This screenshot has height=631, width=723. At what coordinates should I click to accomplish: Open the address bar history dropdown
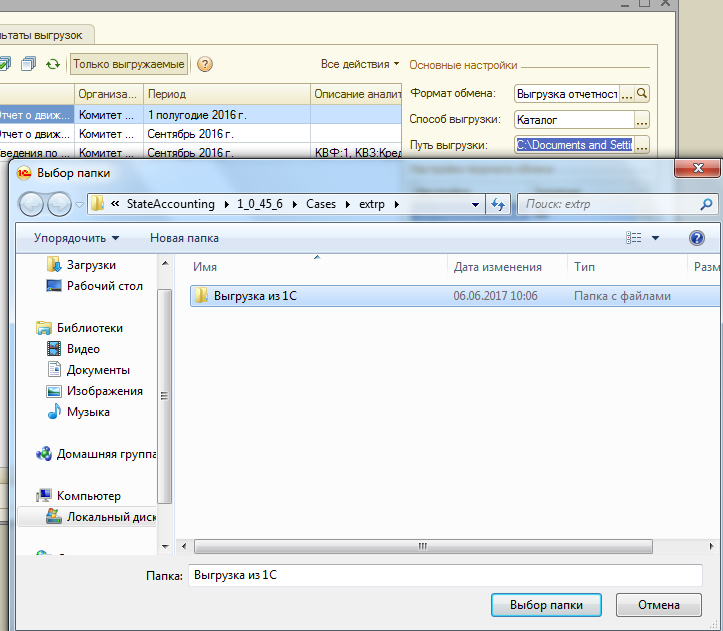[x=475, y=204]
